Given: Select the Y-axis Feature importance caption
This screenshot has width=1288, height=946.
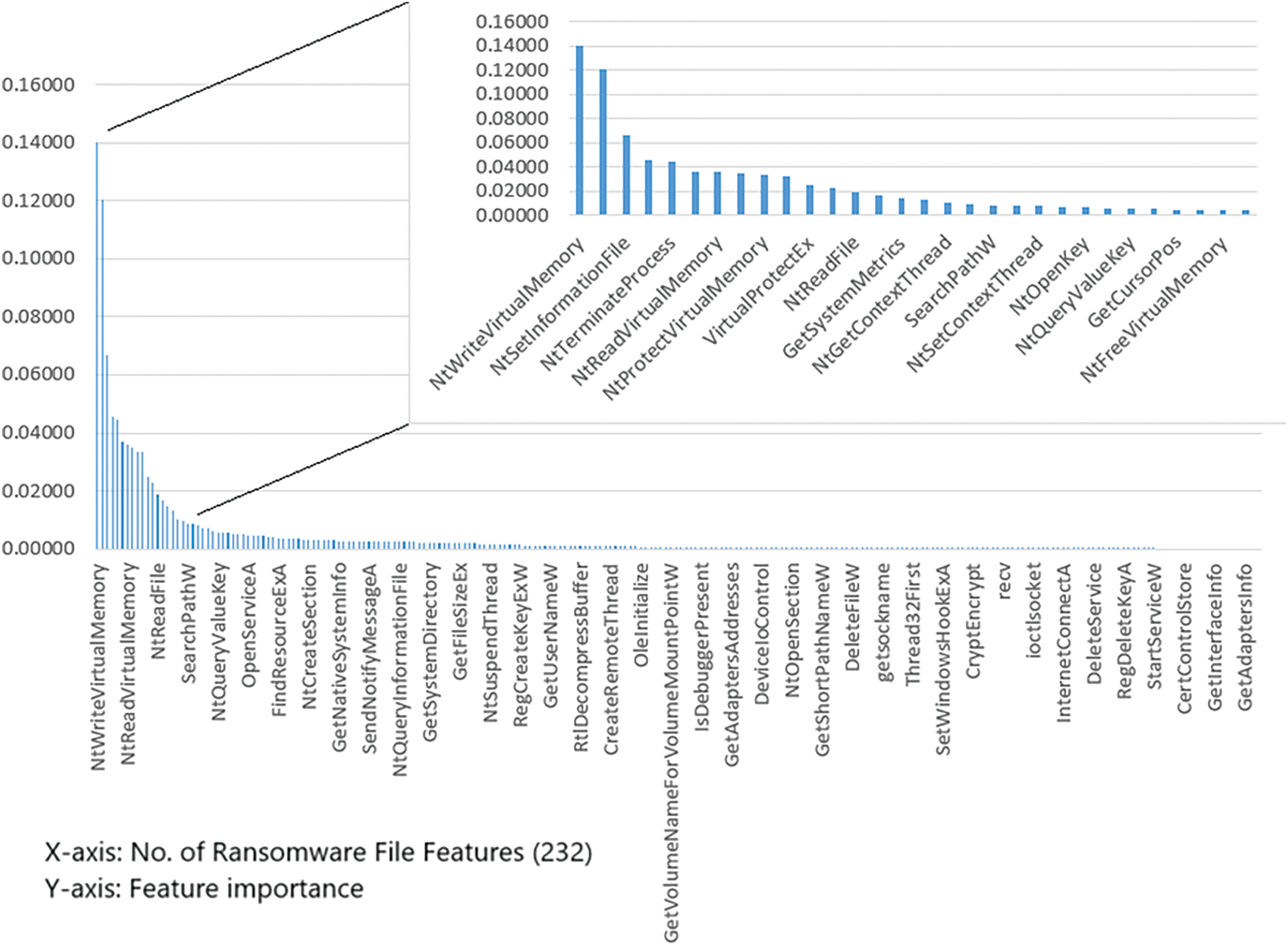Looking at the screenshot, I should pyautogui.click(x=204, y=889).
